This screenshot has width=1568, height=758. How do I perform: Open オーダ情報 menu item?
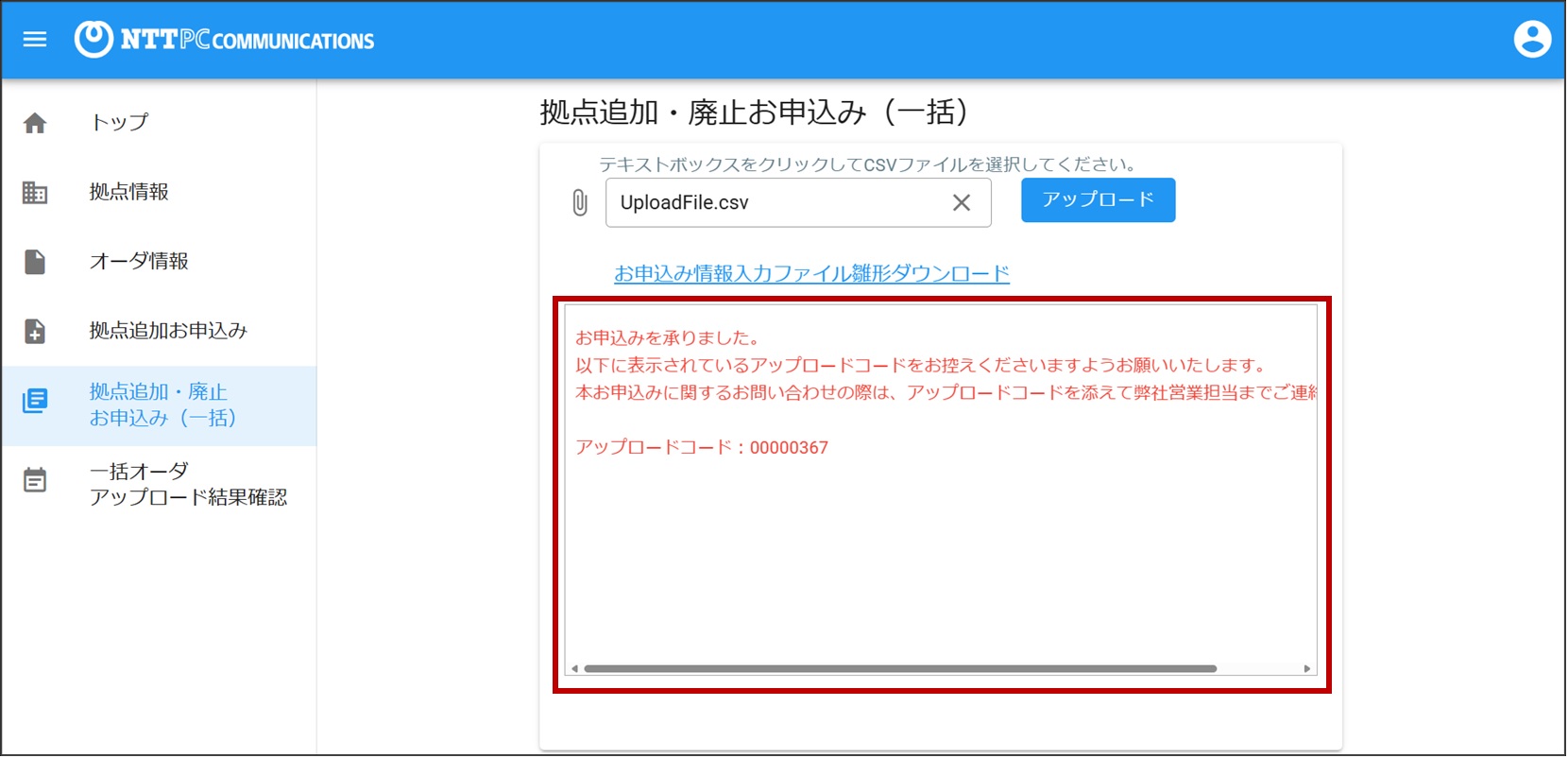[159, 262]
